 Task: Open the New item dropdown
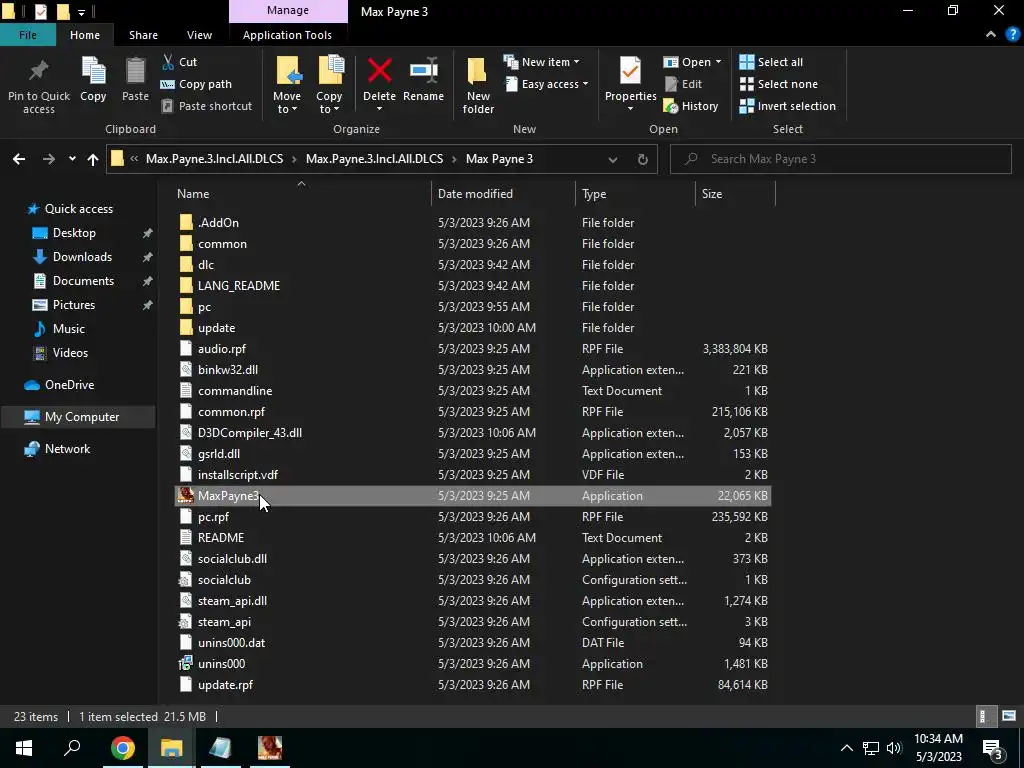pyautogui.click(x=541, y=62)
